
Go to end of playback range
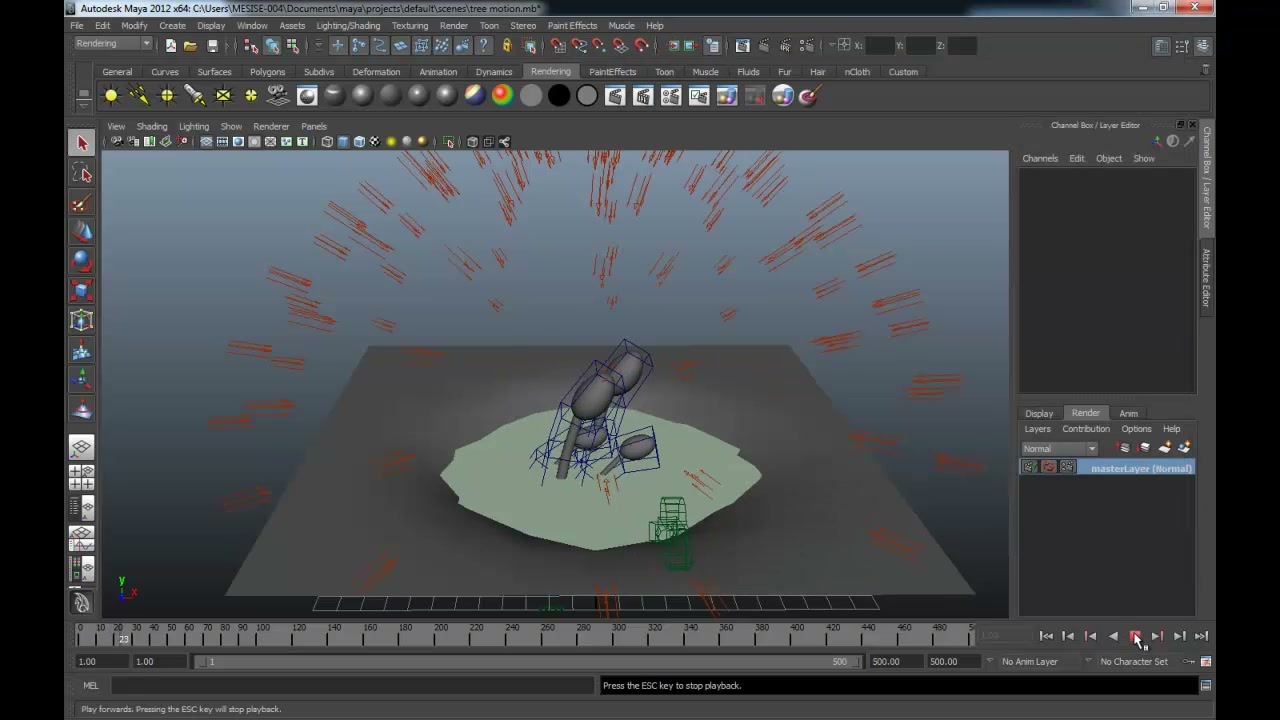click(1201, 636)
